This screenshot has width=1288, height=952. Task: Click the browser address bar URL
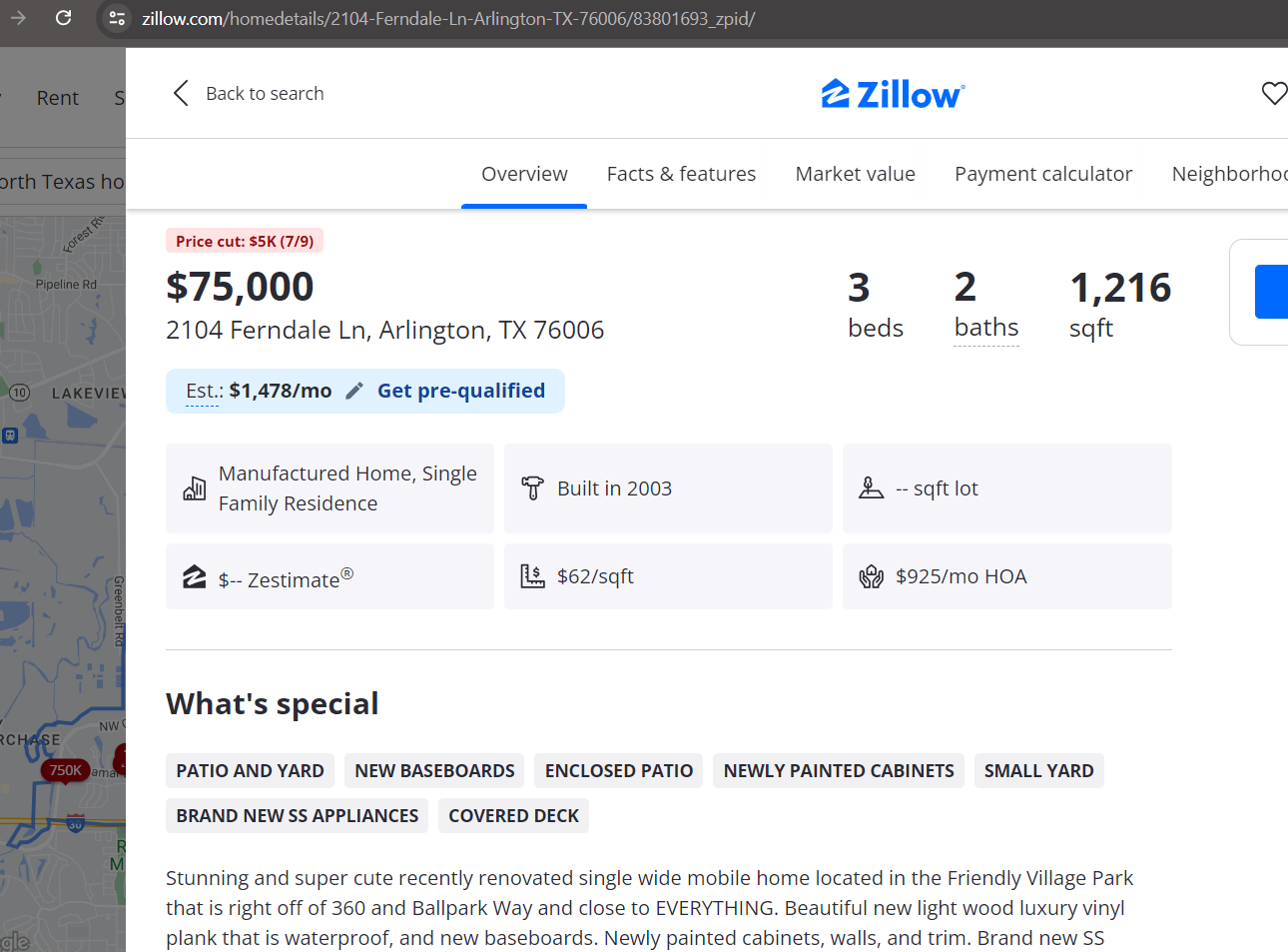448,19
